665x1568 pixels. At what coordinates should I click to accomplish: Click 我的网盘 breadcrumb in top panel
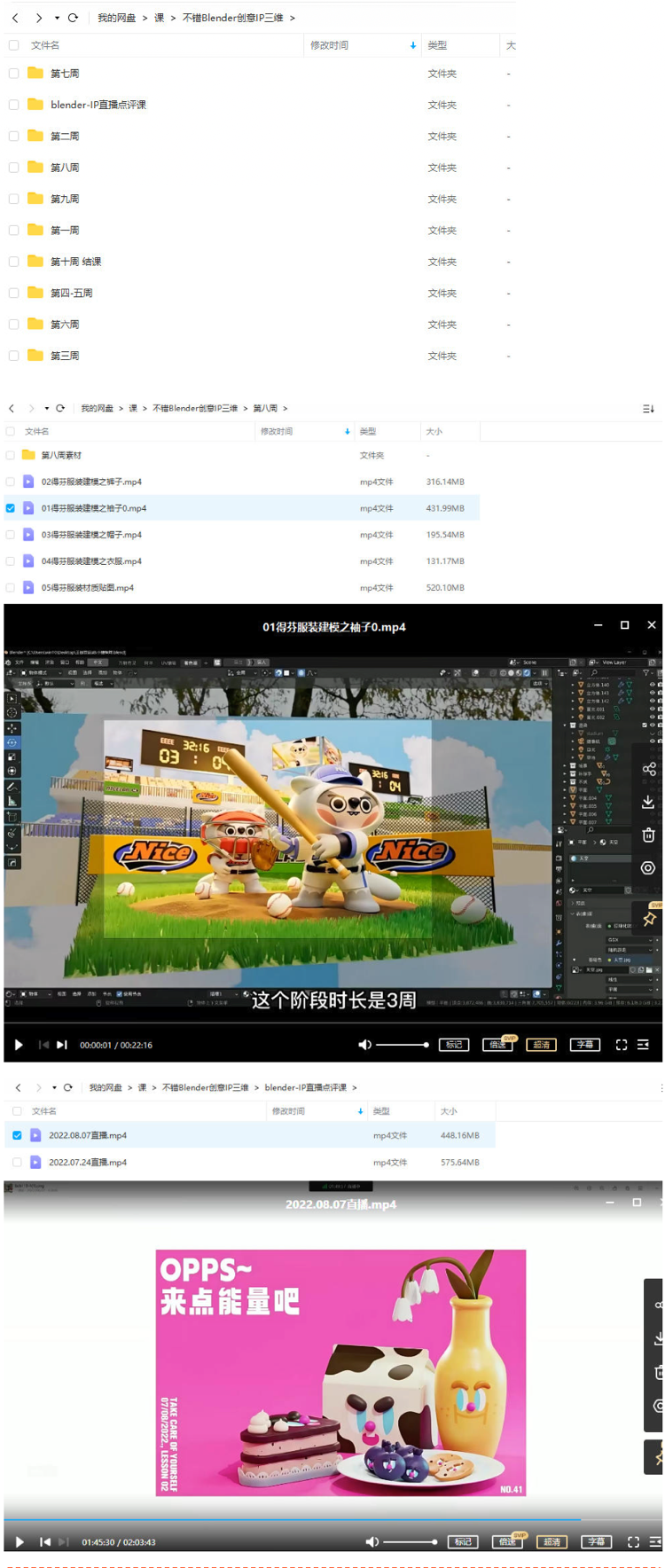pyautogui.click(x=116, y=18)
